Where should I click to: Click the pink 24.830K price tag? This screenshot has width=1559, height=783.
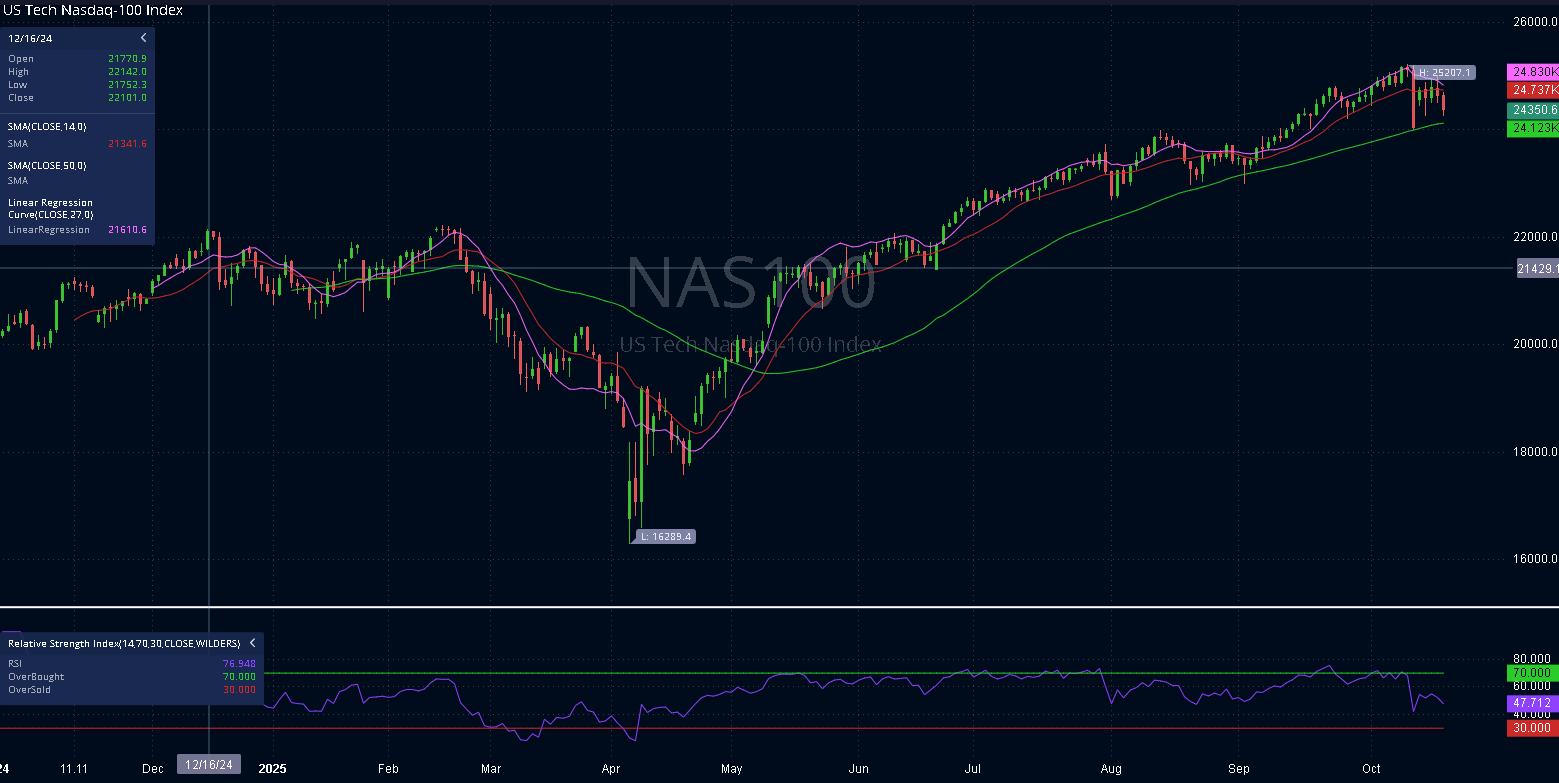point(1532,72)
